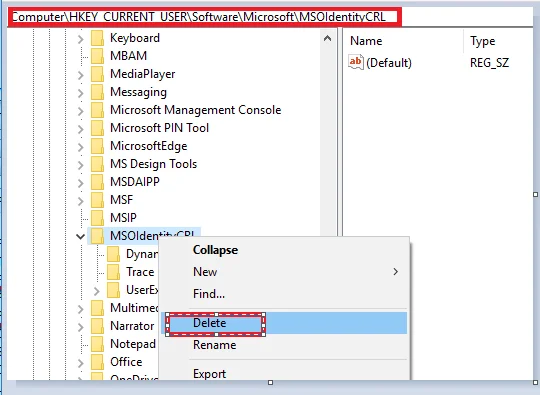
Task: Select the Notepad key label
Action: pyautogui.click(x=133, y=344)
